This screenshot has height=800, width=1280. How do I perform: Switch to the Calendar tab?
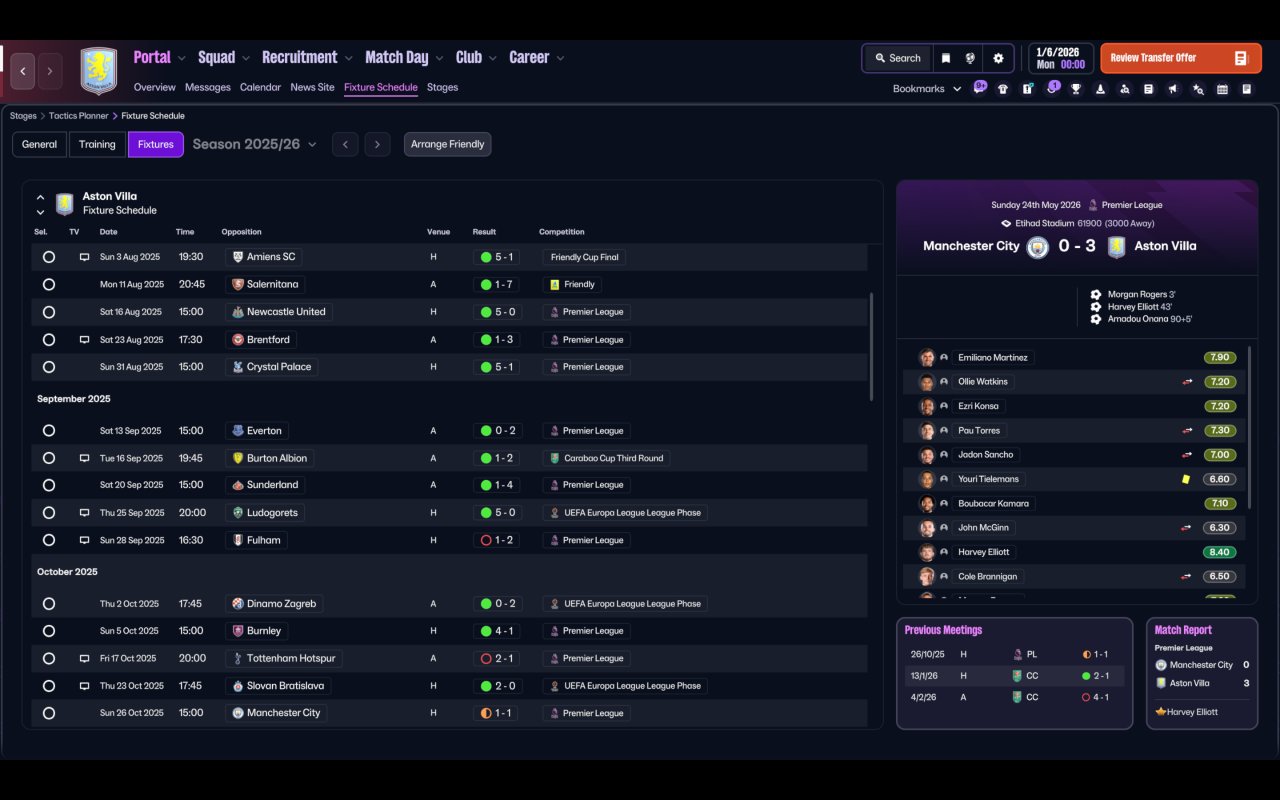(x=260, y=87)
